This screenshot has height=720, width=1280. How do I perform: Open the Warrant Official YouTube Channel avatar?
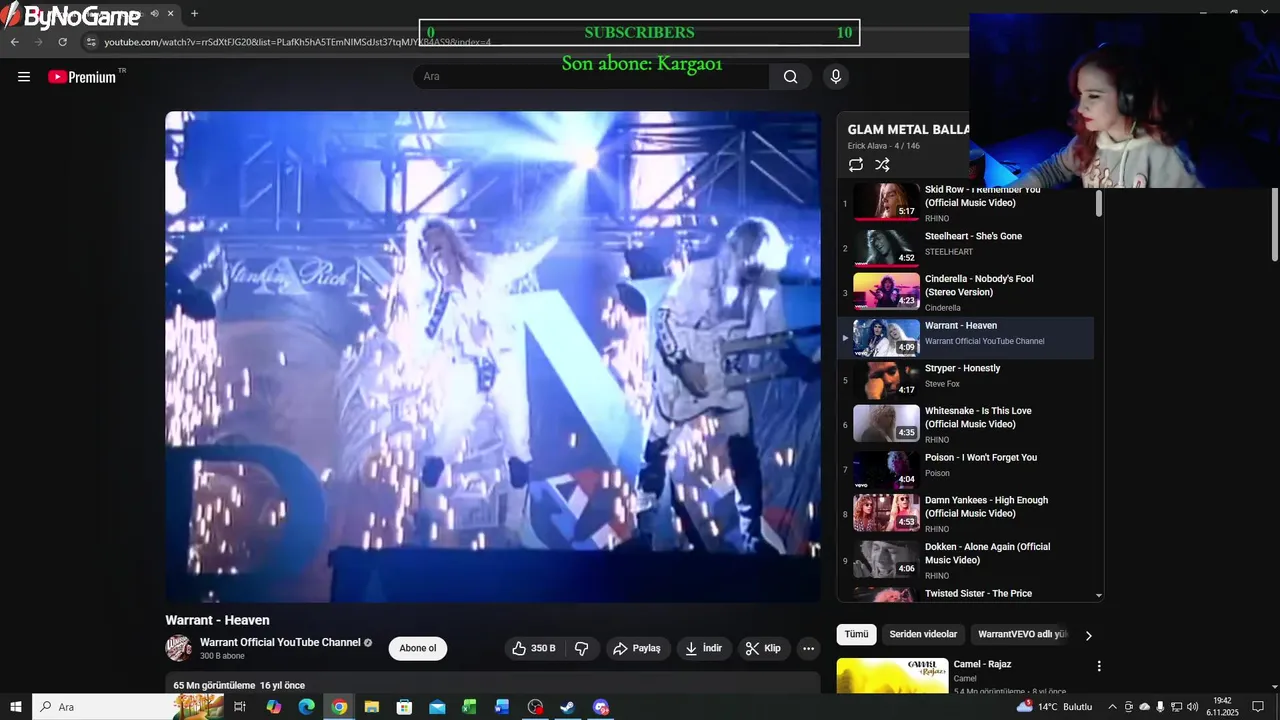click(x=179, y=648)
